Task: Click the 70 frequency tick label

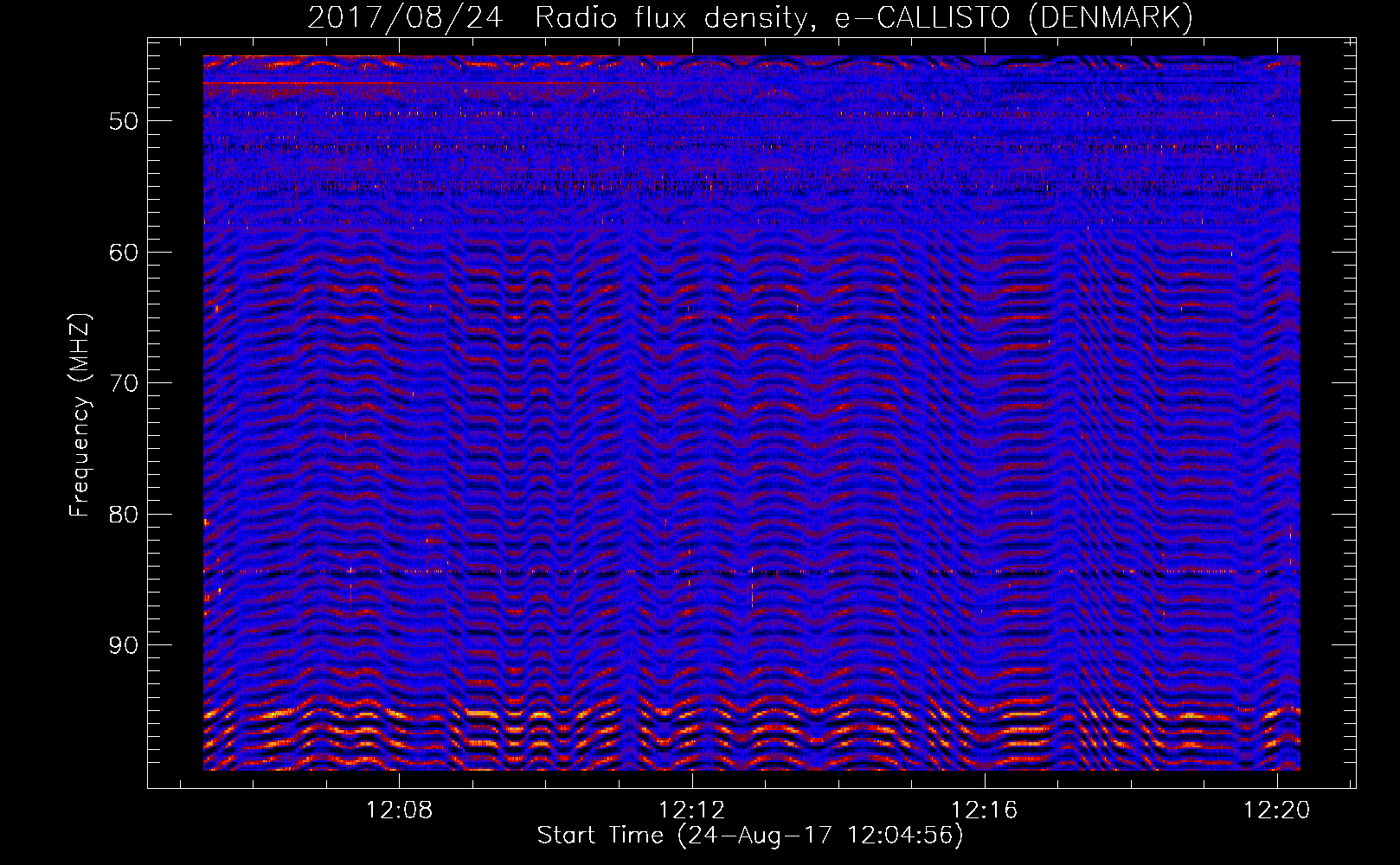Action: (x=124, y=383)
